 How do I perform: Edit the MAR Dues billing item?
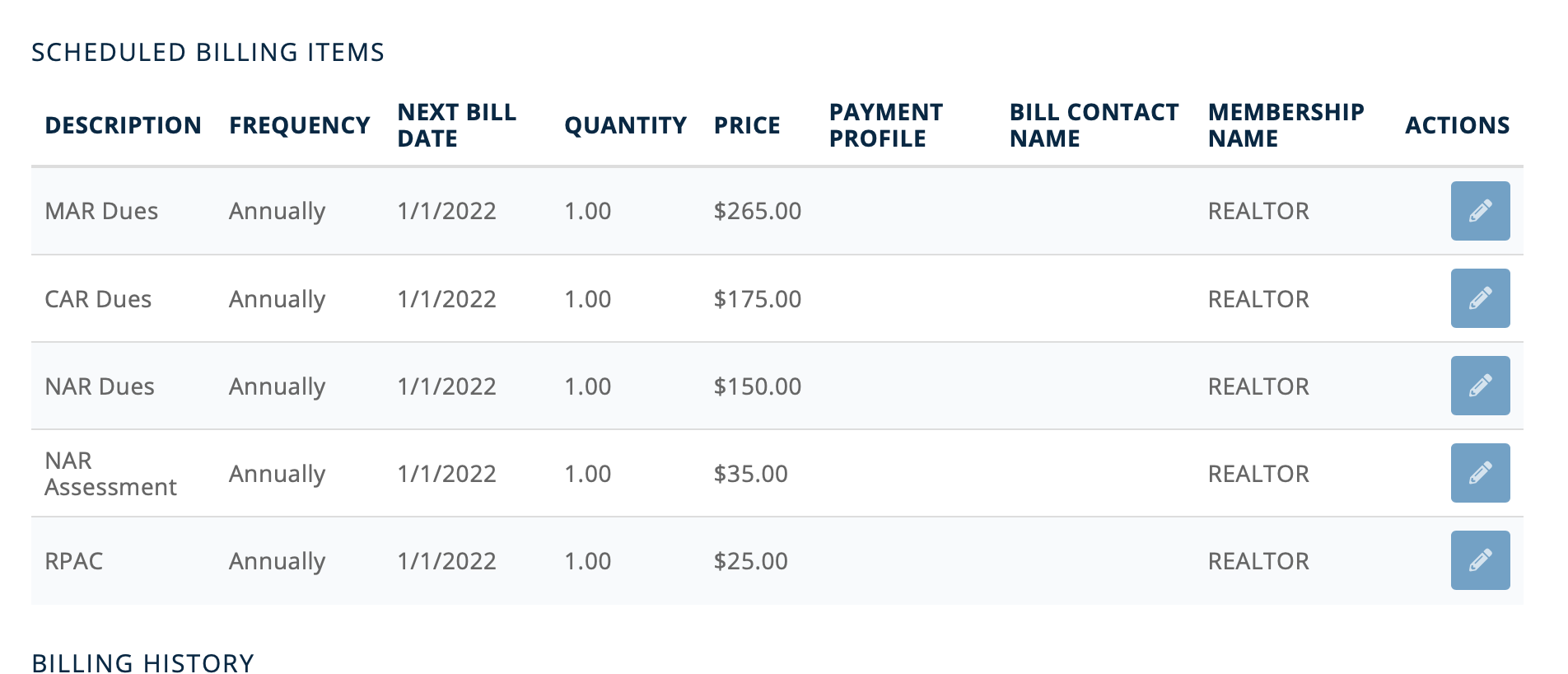[1480, 211]
